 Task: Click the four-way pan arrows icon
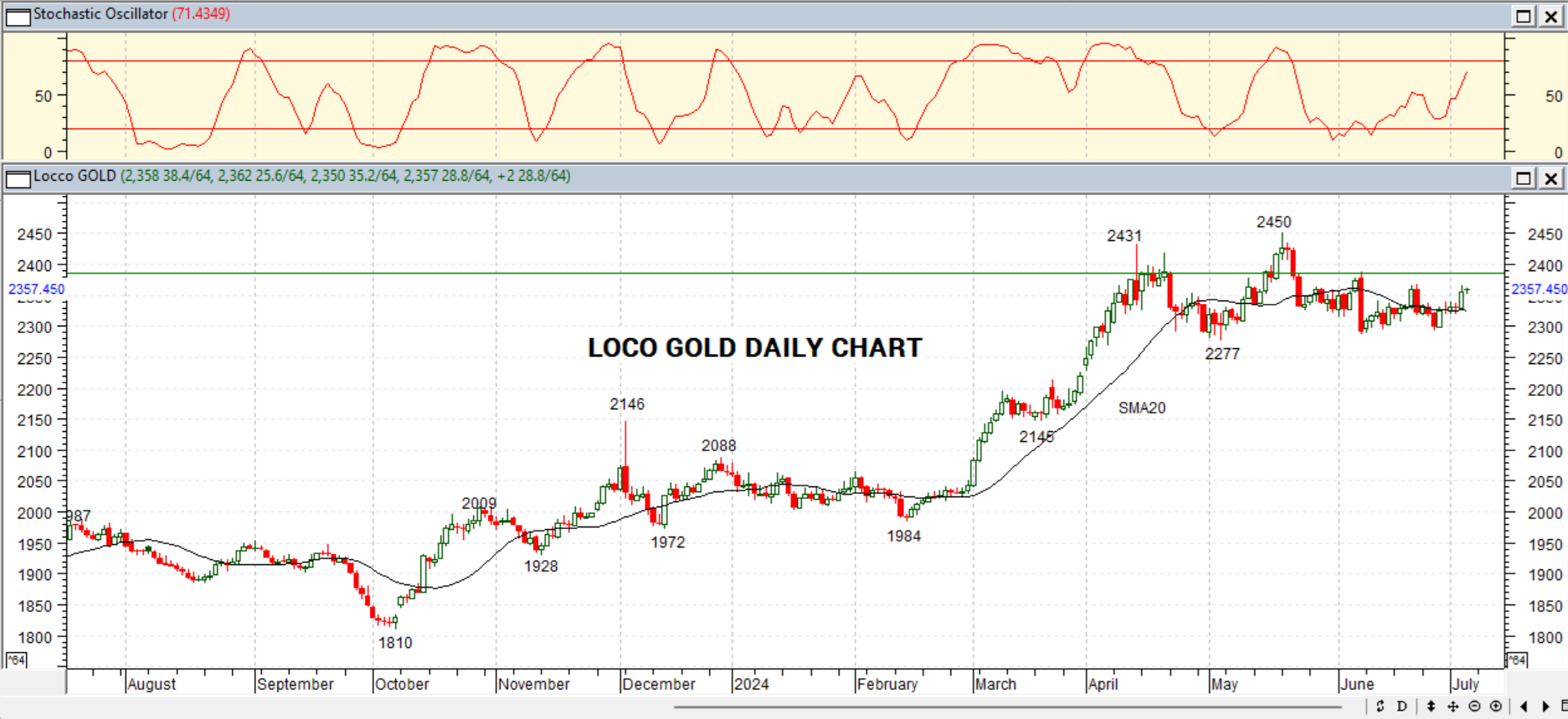coord(1453,706)
